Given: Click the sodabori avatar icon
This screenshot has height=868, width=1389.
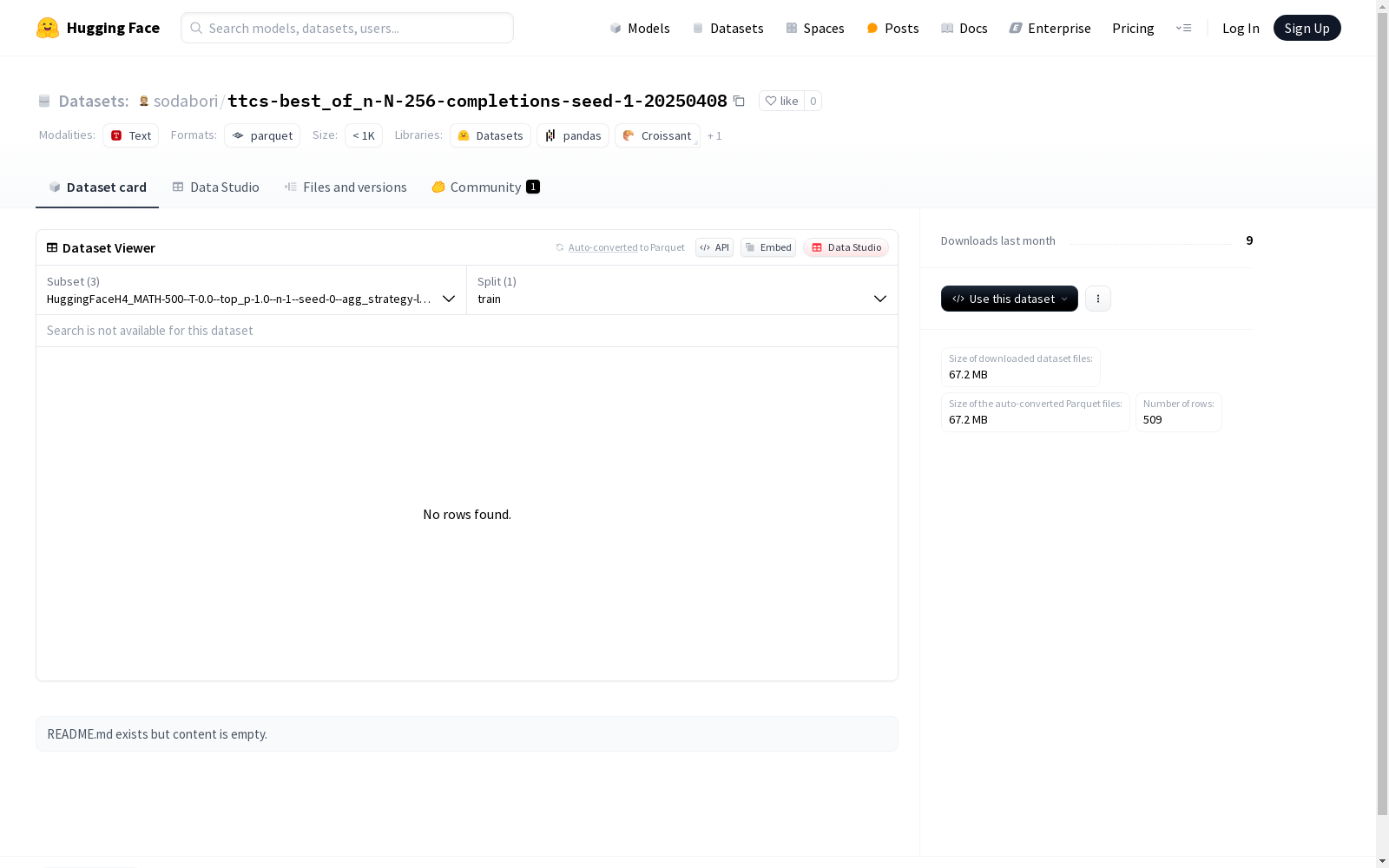Looking at the screenshot, I should [144, 102].
